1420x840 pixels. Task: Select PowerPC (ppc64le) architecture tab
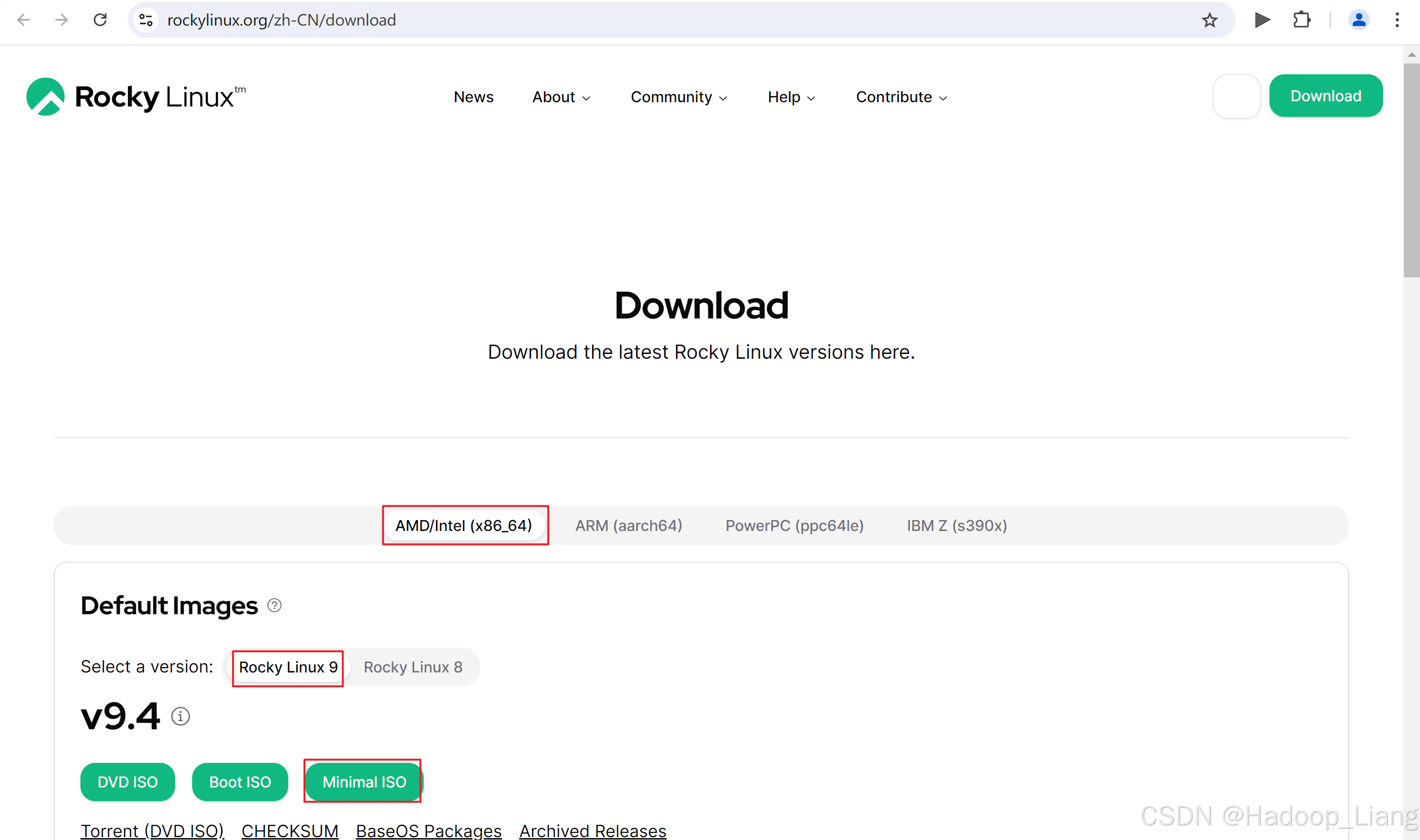click(x=795, y=526)
